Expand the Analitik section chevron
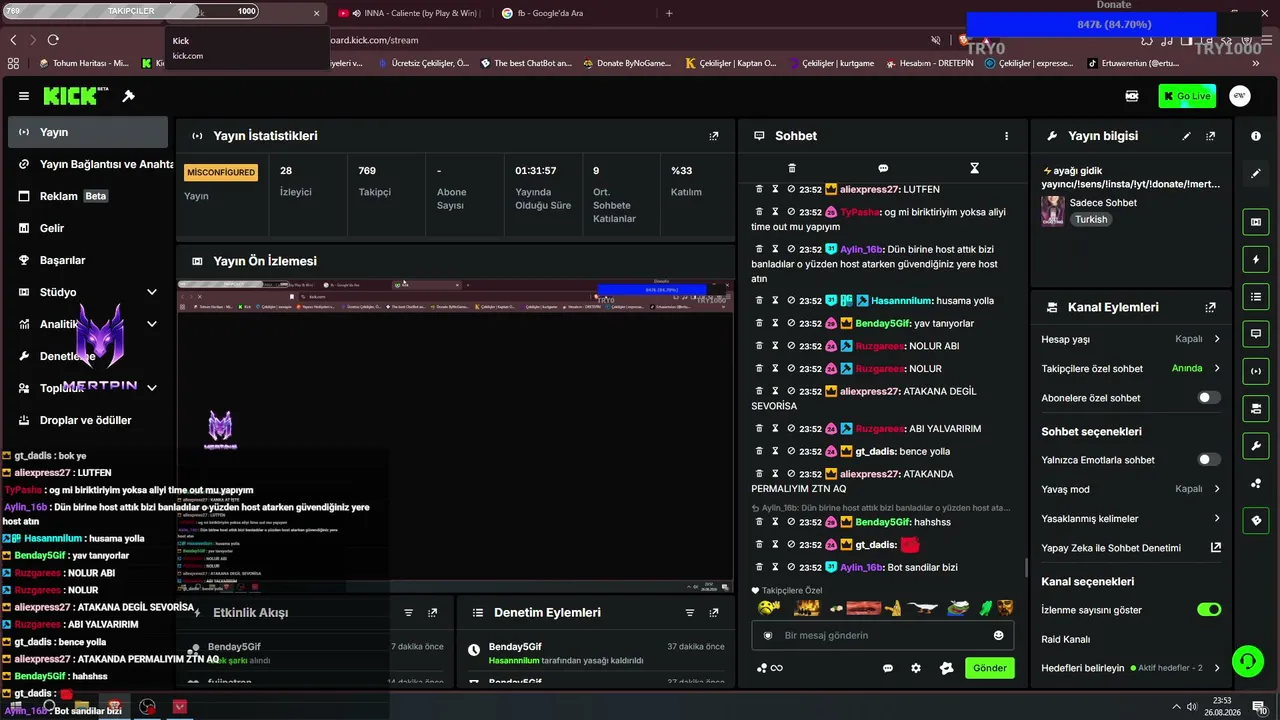Viewport: 1280px width, 720px height. (152, 324)
